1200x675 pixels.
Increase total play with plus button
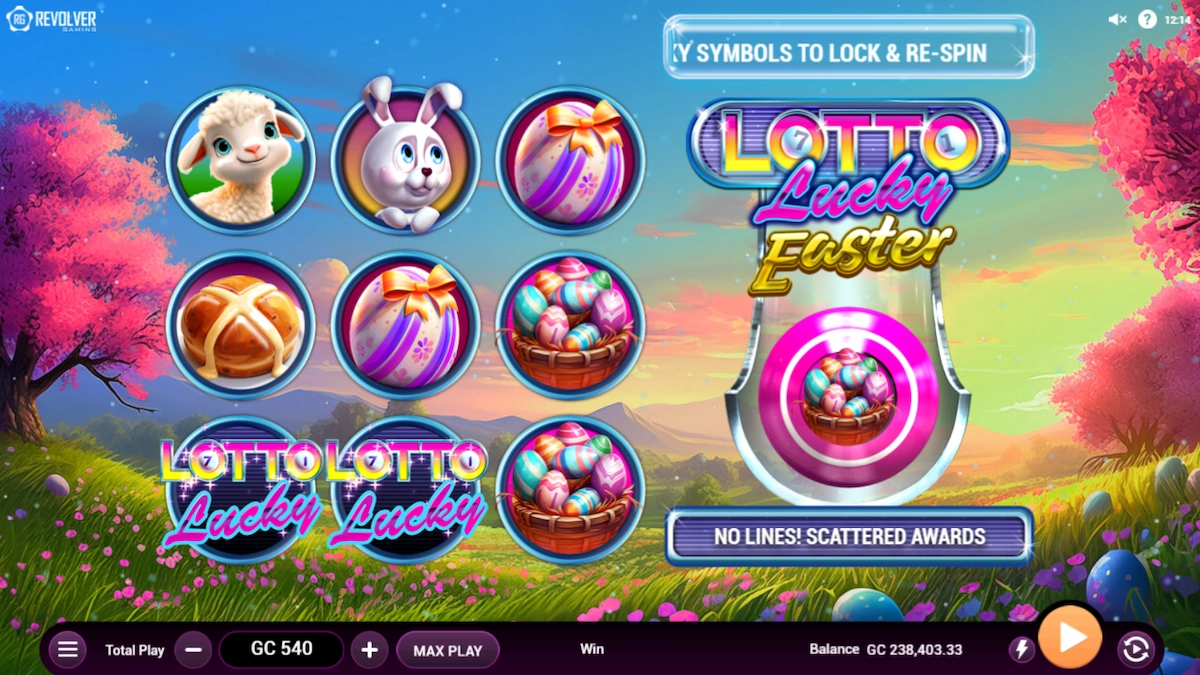pos(369,650)
